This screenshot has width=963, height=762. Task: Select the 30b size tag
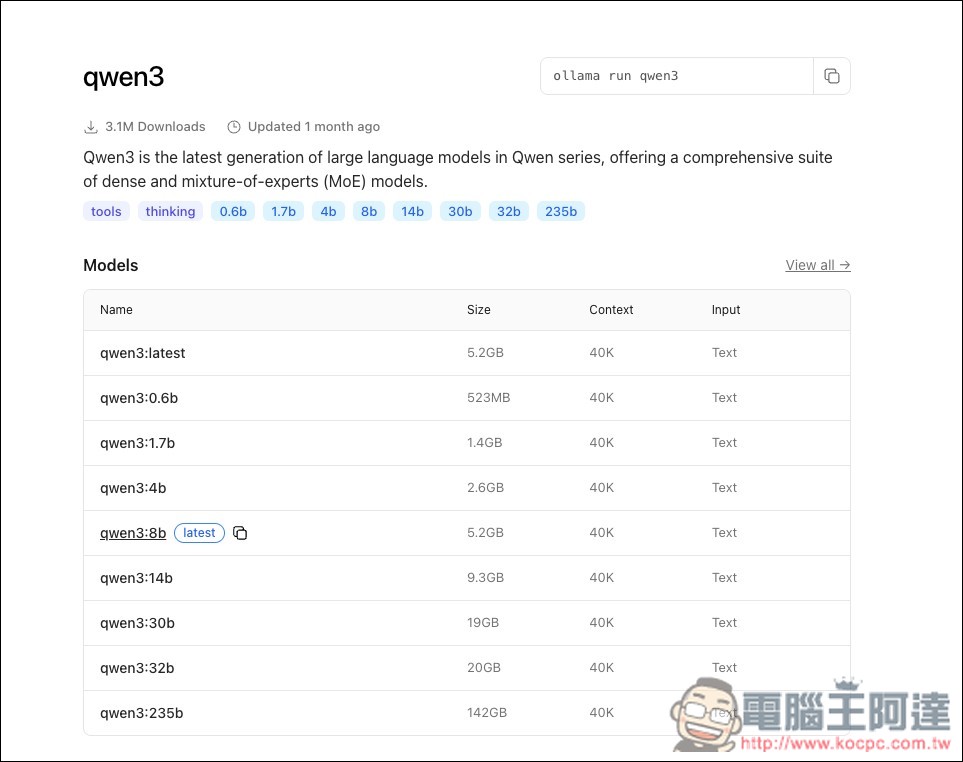[460, 211]
